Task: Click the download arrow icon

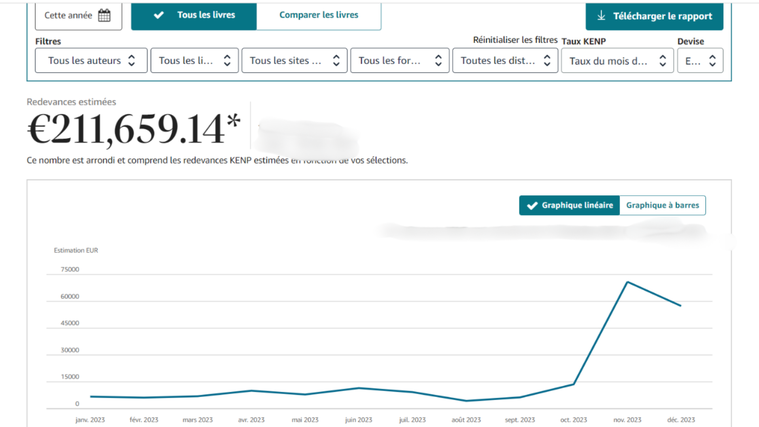Action: 601,16
